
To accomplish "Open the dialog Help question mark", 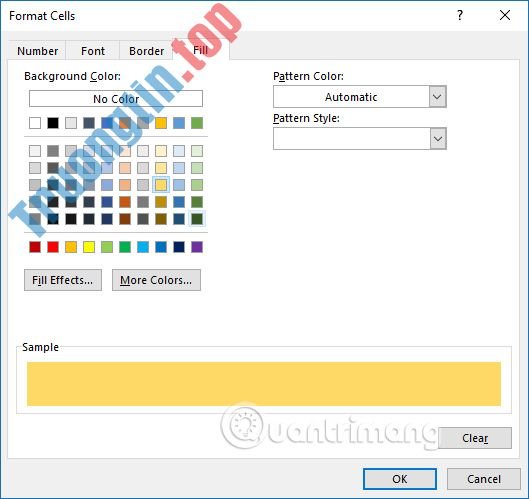I will tap(460, 15).
